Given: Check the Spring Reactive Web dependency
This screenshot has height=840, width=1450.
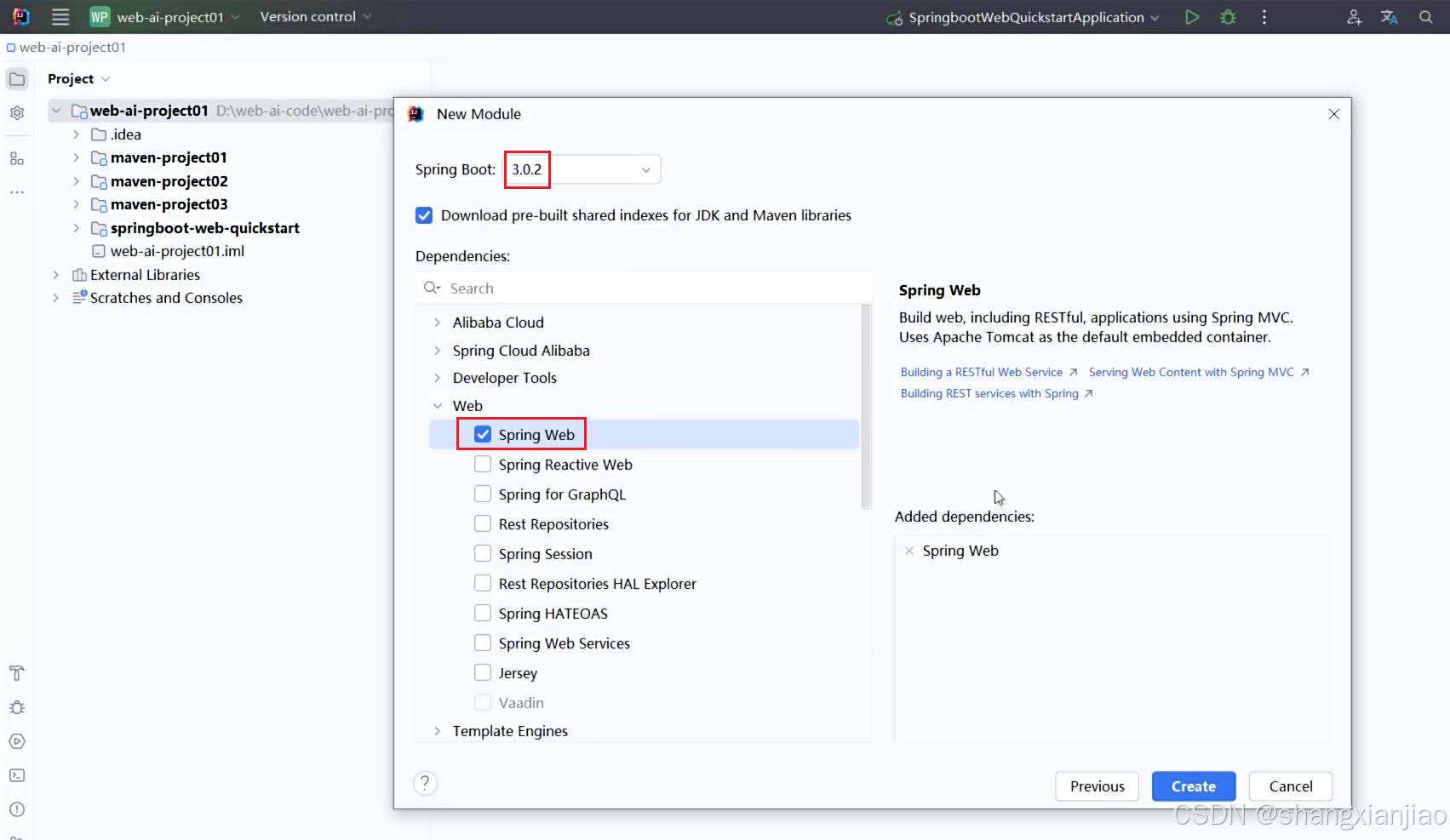Looking at the screenshot, I should [483, 464].
